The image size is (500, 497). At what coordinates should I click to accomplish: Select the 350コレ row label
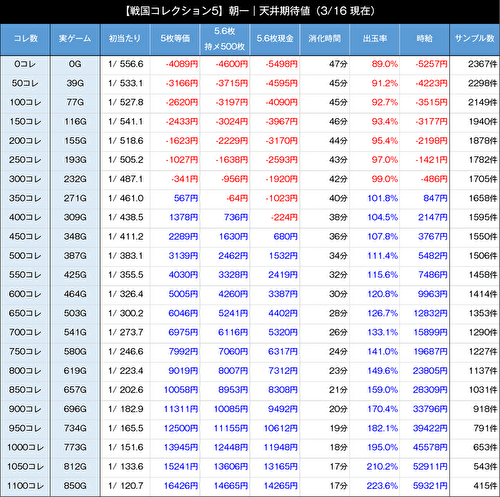tap(25, 198)
